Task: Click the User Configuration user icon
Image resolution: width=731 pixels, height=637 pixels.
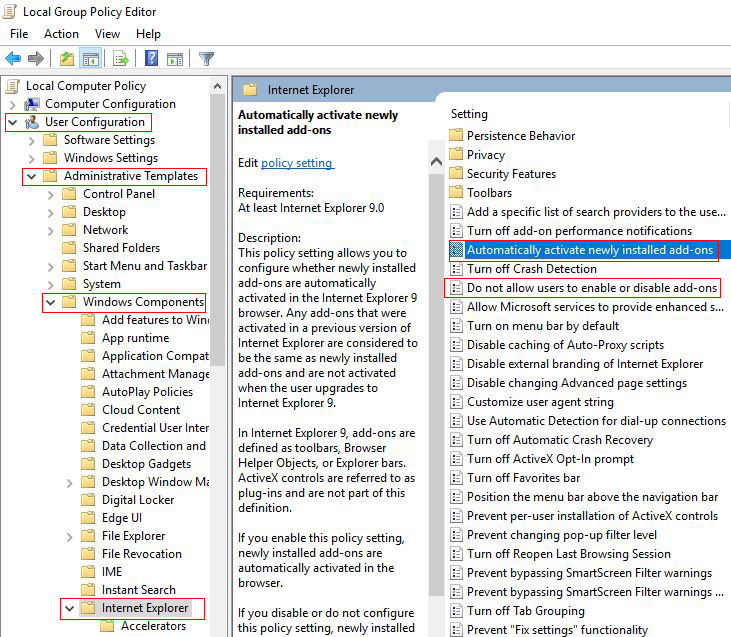Action: 32,122
